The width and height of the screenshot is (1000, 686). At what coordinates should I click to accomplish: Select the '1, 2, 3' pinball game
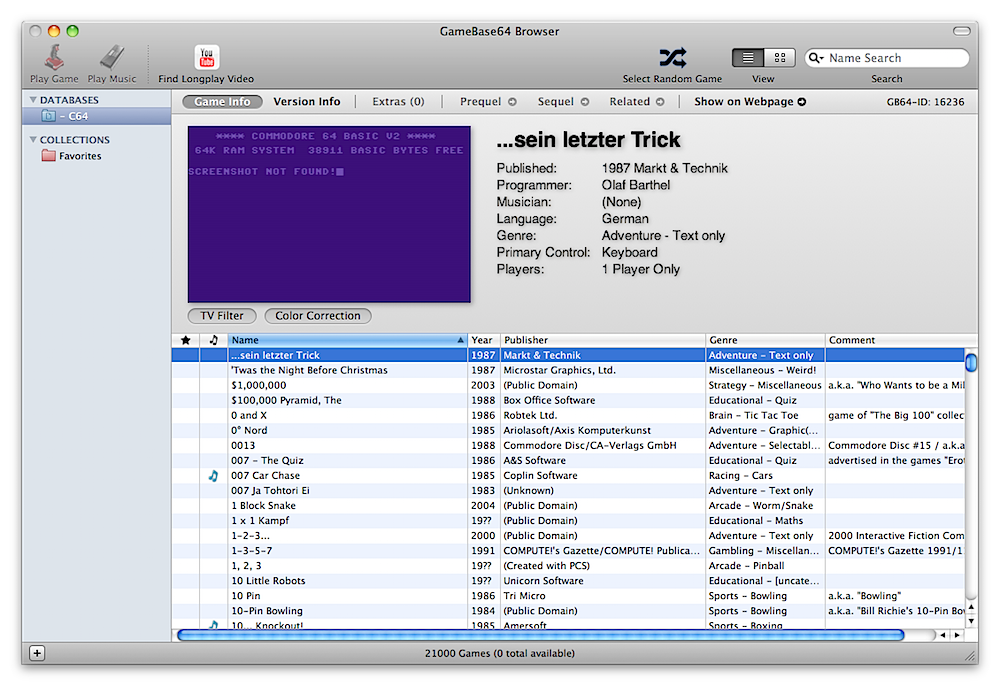tap(568, 566)
